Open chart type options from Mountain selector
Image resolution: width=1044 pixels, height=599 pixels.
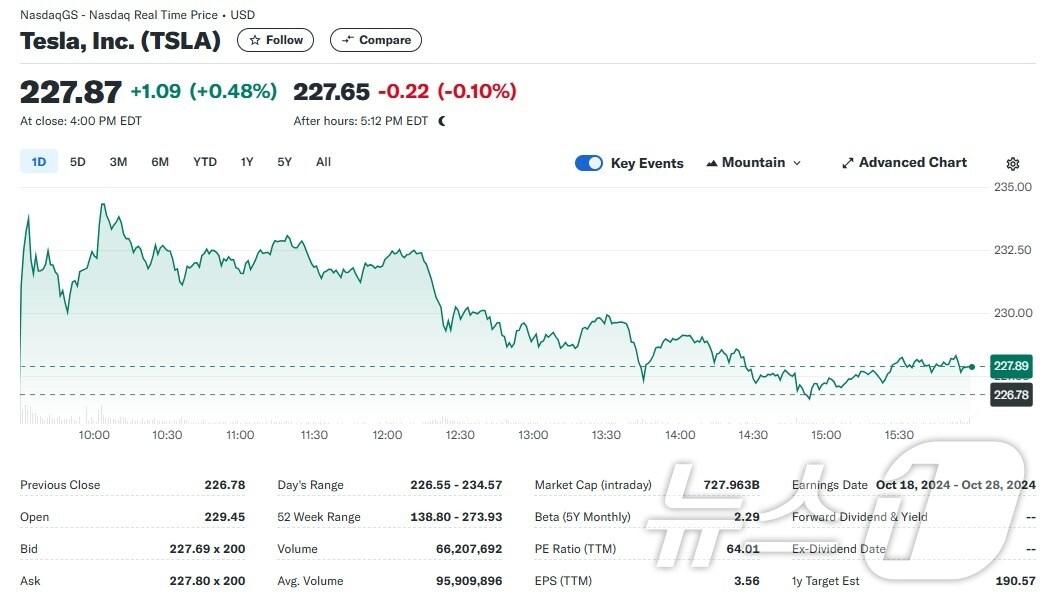(x=755, y=162)
